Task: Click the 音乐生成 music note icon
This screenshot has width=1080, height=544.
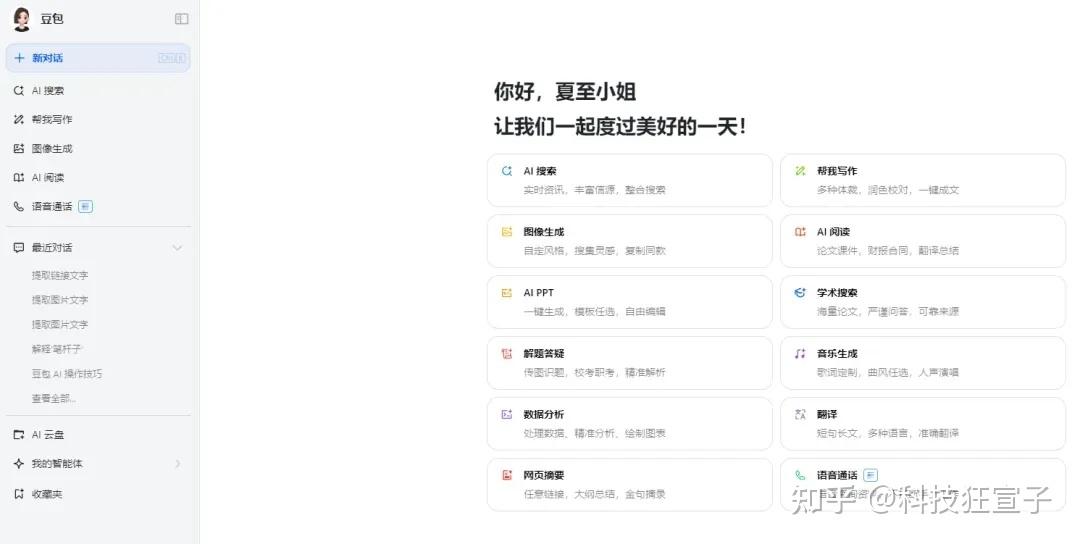Action: pyautogui.click(x=800, y=354)
